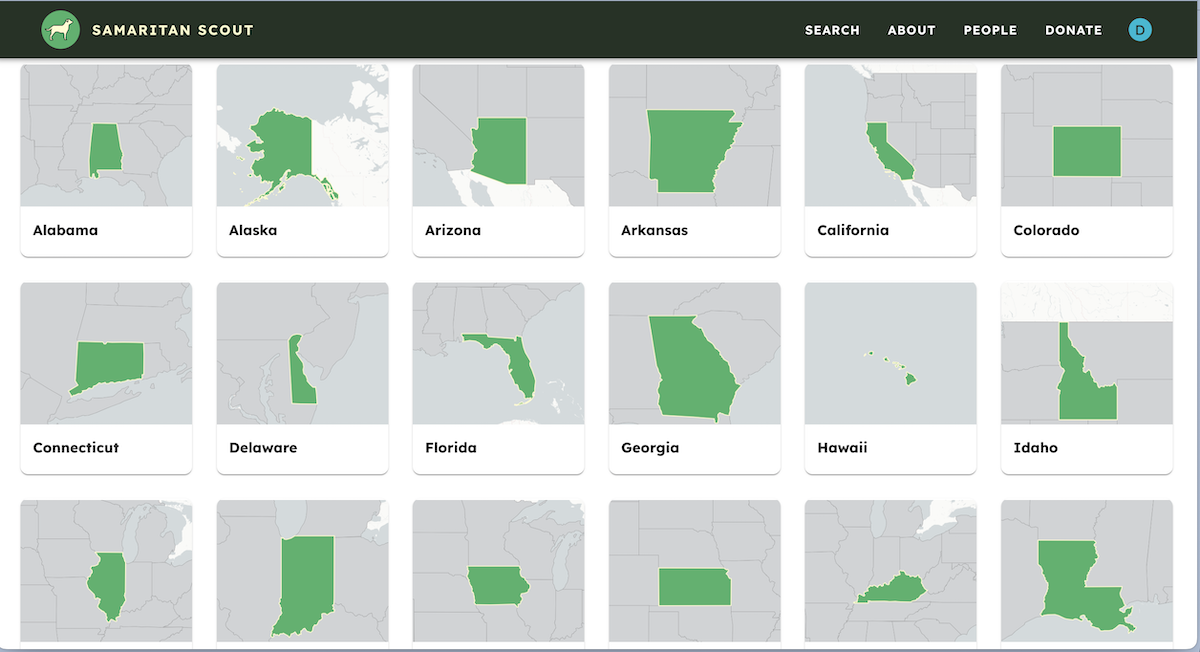
Task: Click the Connecticut label
Action: click(x=76, y=448)
